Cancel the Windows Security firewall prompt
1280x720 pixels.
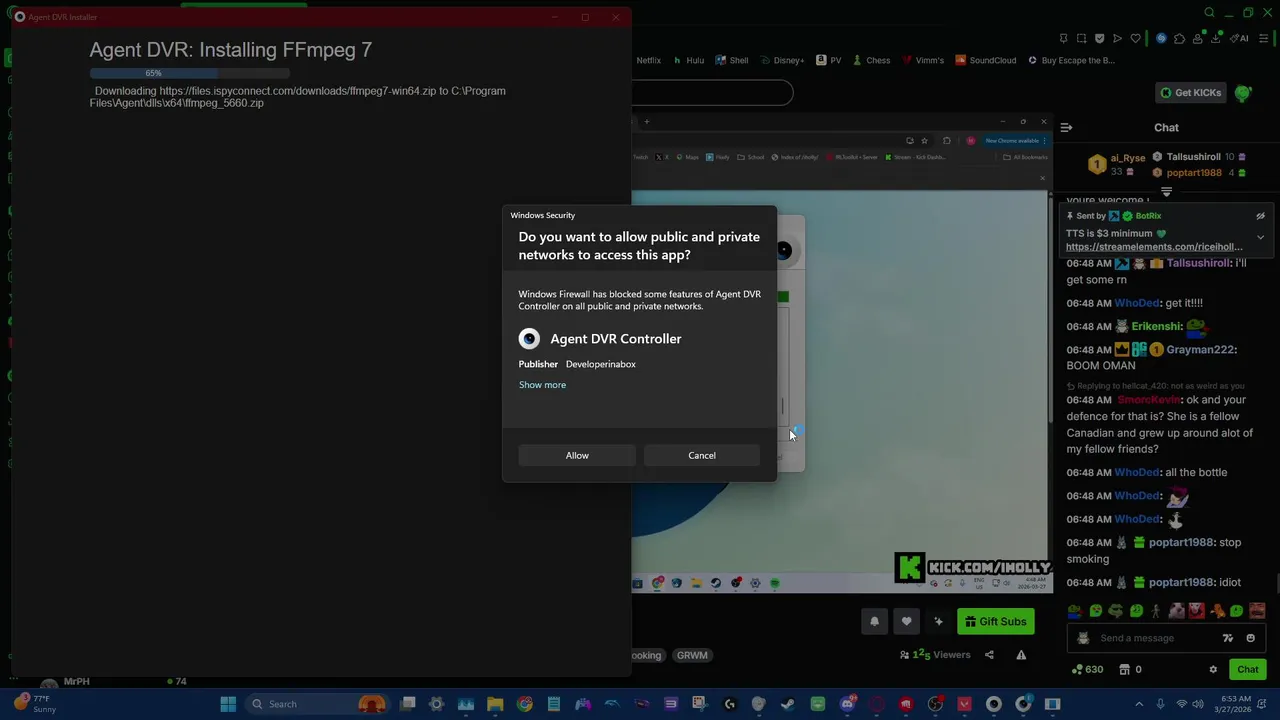pos(701,455)
